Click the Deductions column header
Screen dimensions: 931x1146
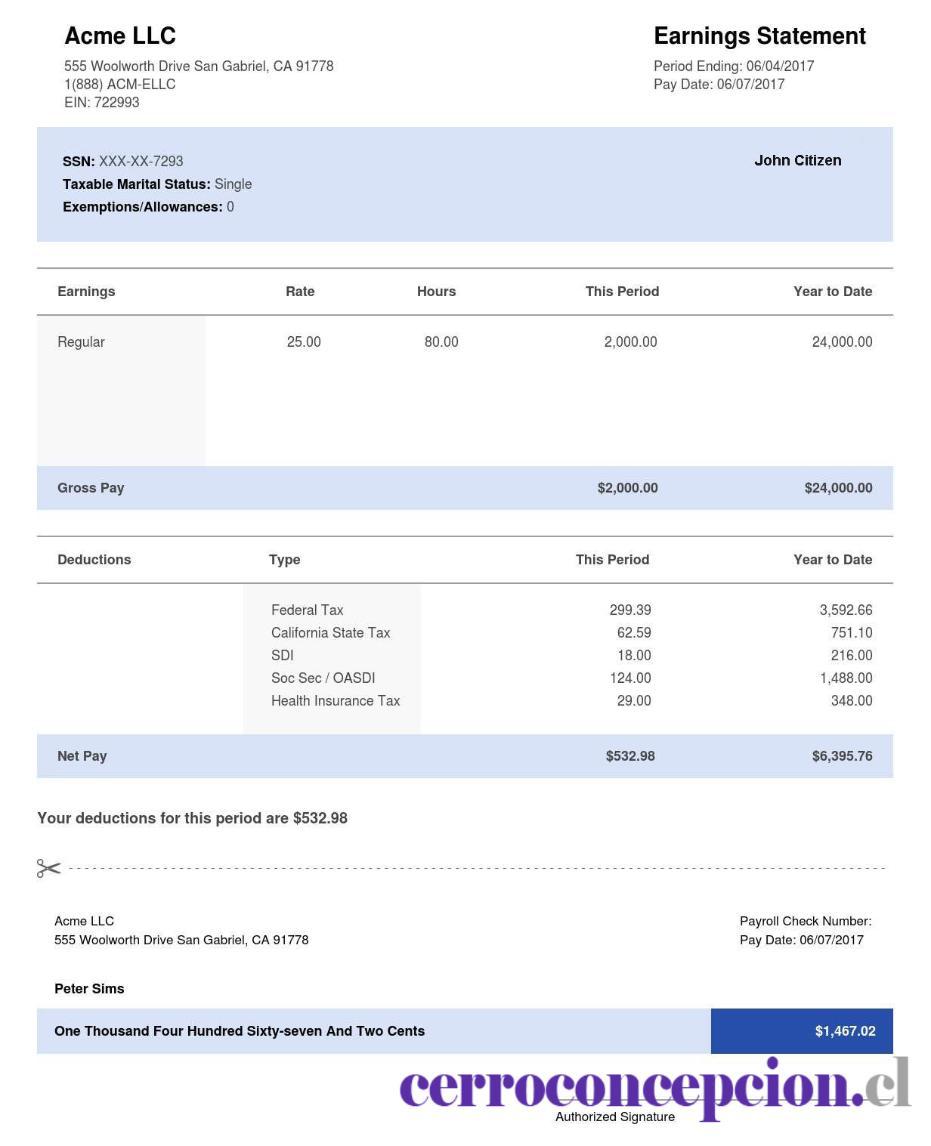pyautogui.click(x=94, y=559)
